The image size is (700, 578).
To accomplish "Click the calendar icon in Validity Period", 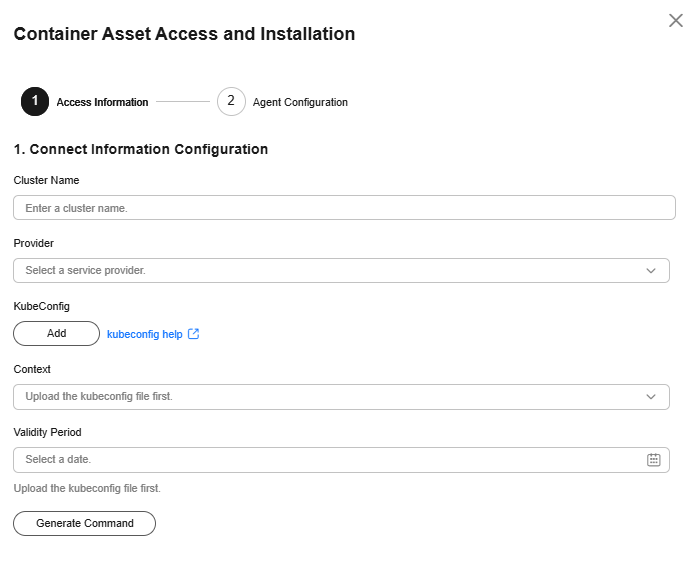I will click(653, 460).
